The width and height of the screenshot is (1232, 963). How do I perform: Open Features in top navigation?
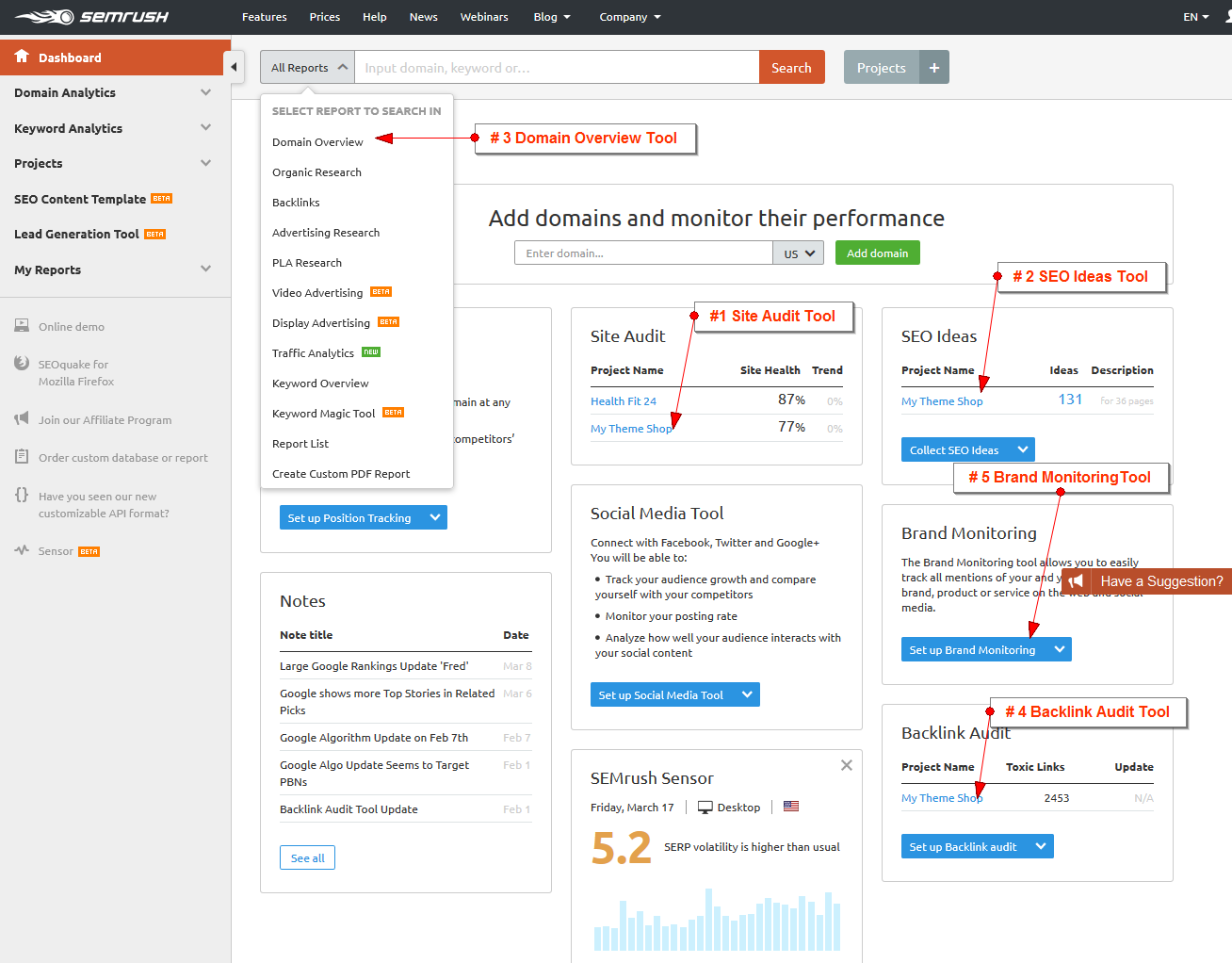tap(265, 17)
